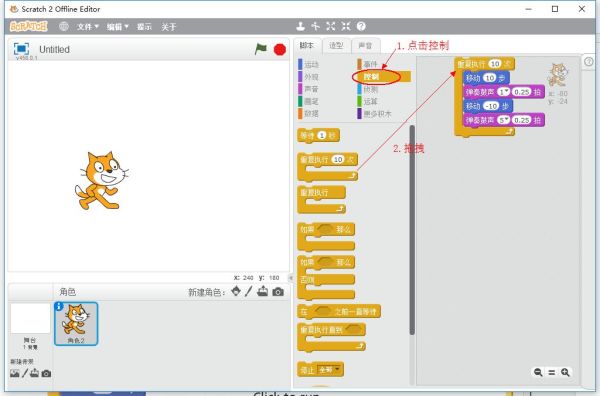Viewport: 600px width, 396px height.
Task: Zoom out the scripts area
Action: pyautogui.click(x=538, y=372)
